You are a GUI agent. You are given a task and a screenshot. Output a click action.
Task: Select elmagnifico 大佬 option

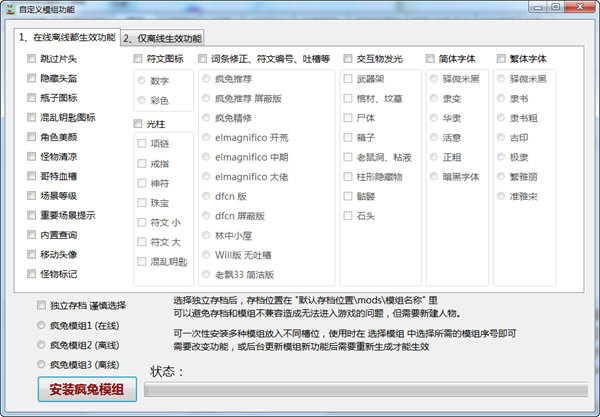(x=206, y=176)
